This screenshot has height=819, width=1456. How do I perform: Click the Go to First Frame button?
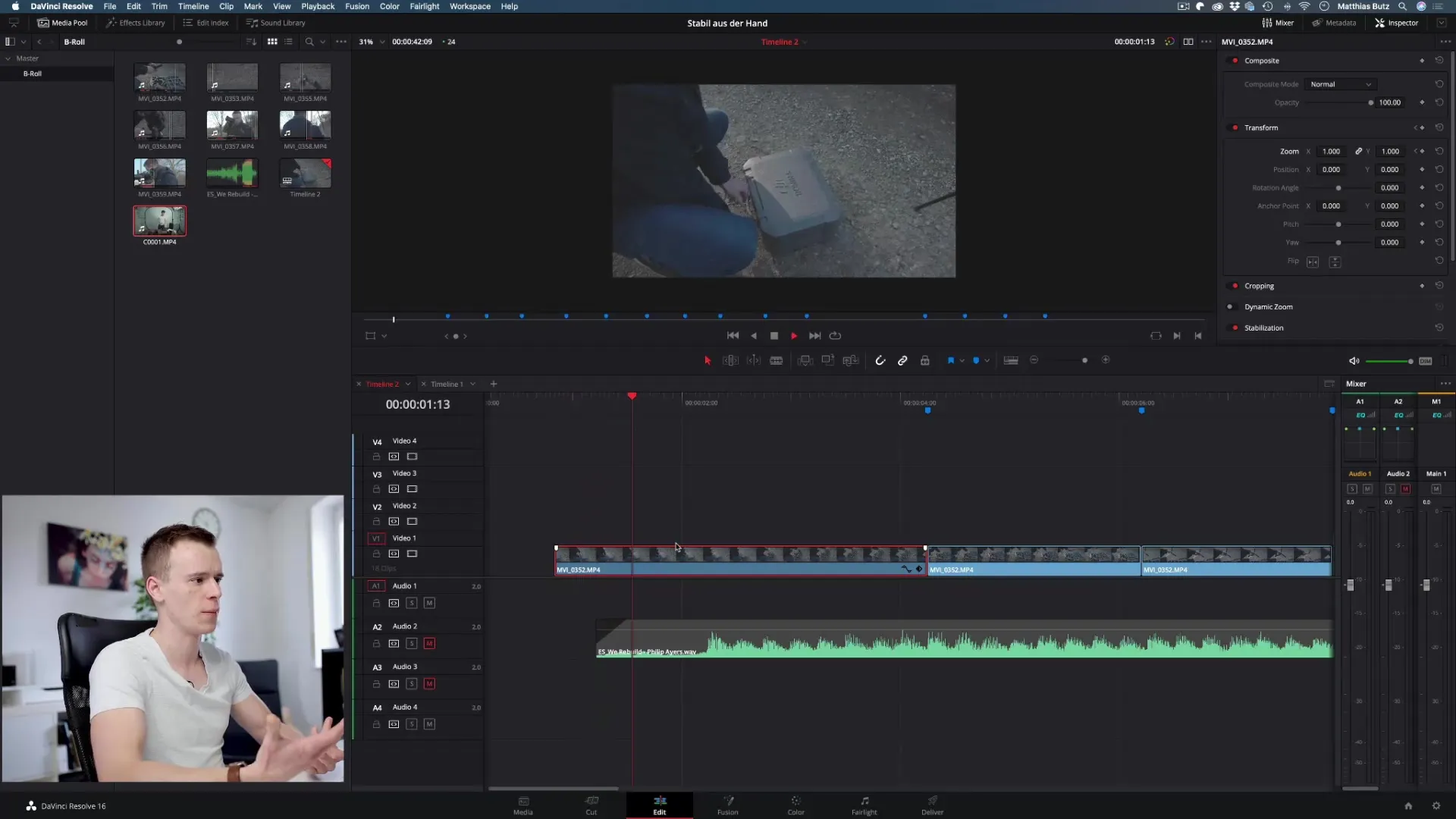(733, 336)
